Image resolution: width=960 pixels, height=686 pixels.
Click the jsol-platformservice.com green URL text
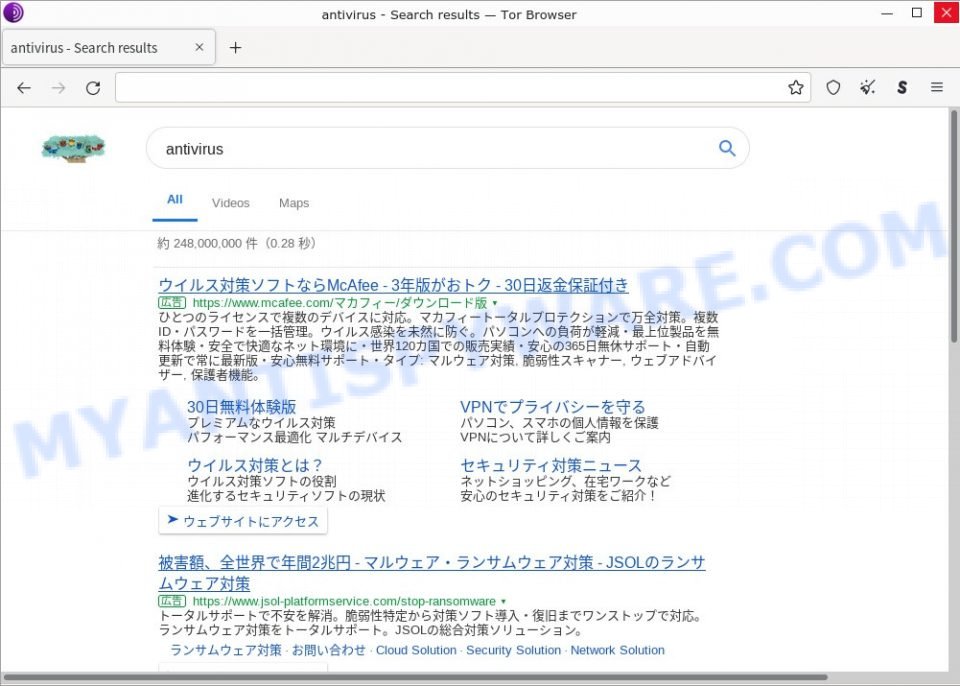coord(344,601)
